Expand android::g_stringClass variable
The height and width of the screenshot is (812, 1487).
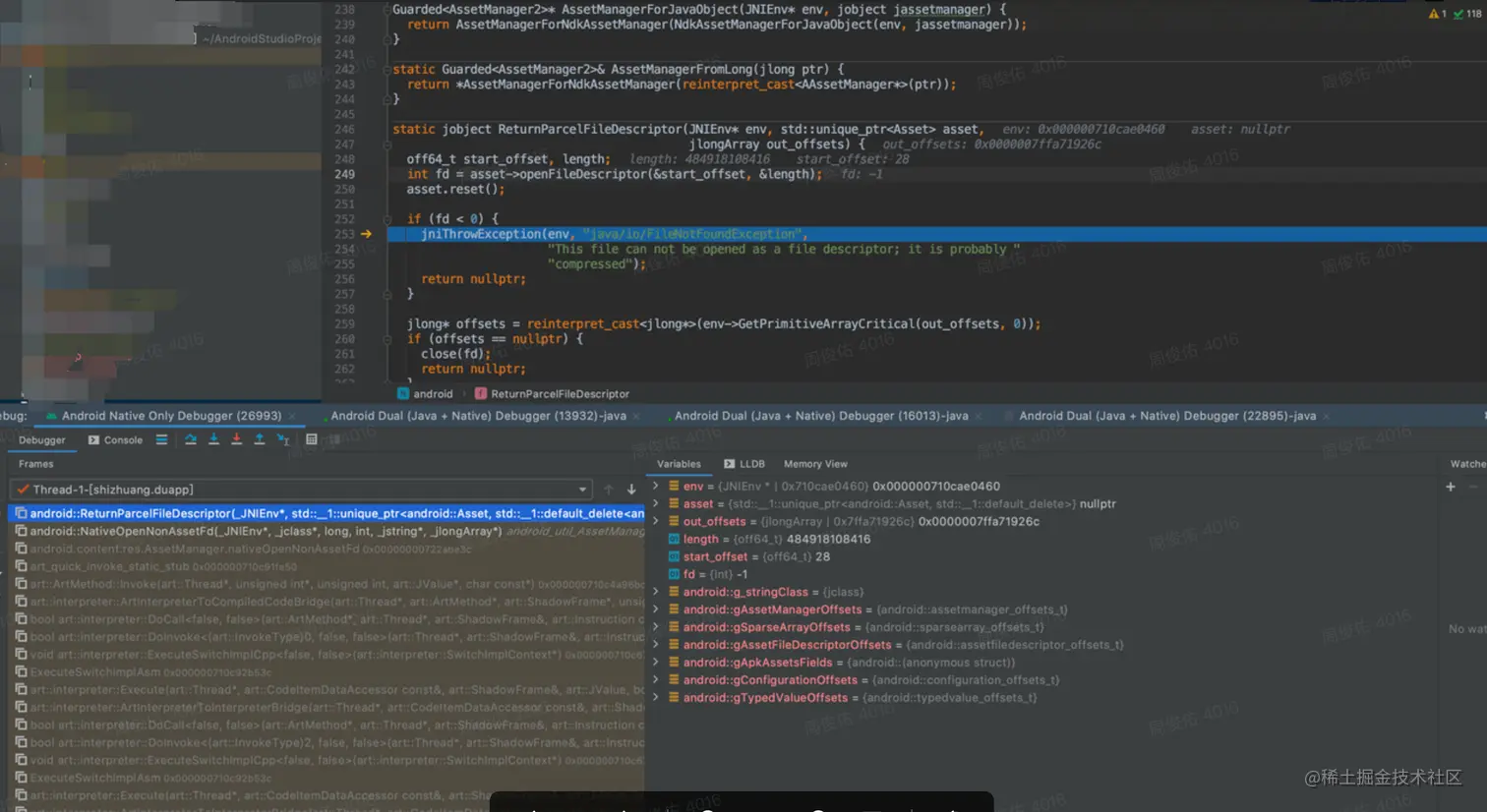(x=656, y=592)
